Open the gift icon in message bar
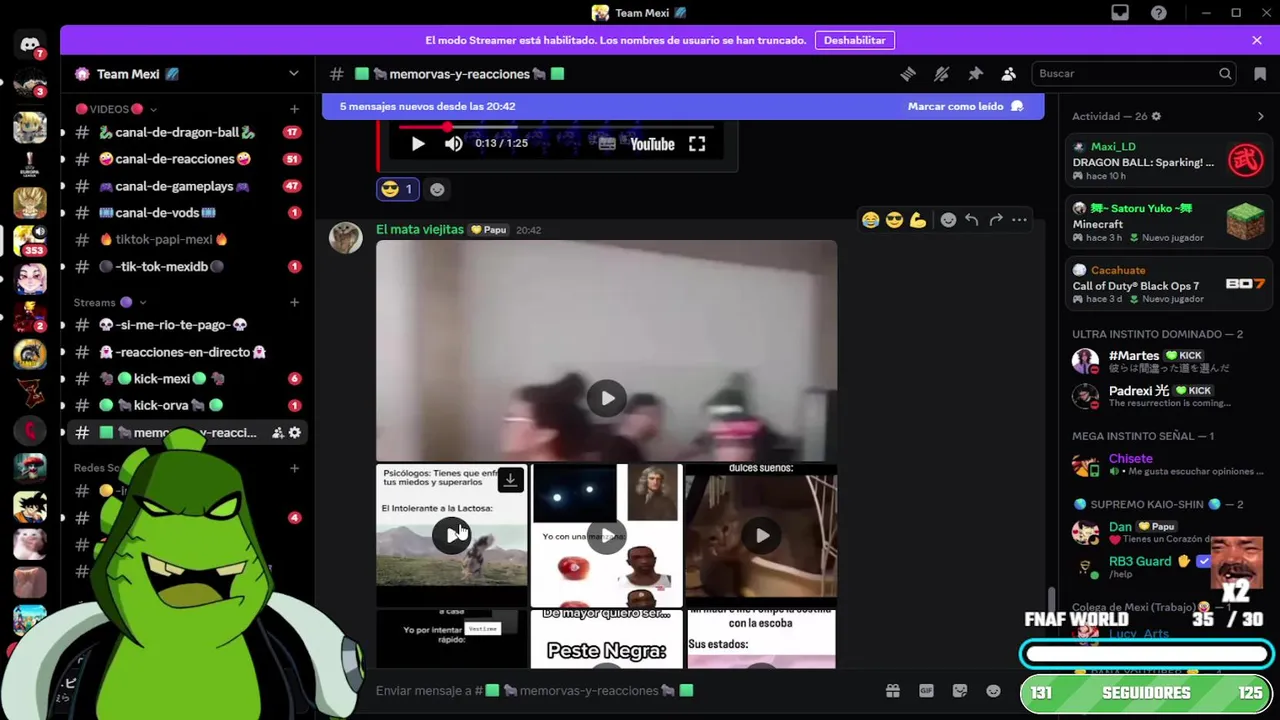Viewport: 1280px width, 720px height. (x=893, y=691)
